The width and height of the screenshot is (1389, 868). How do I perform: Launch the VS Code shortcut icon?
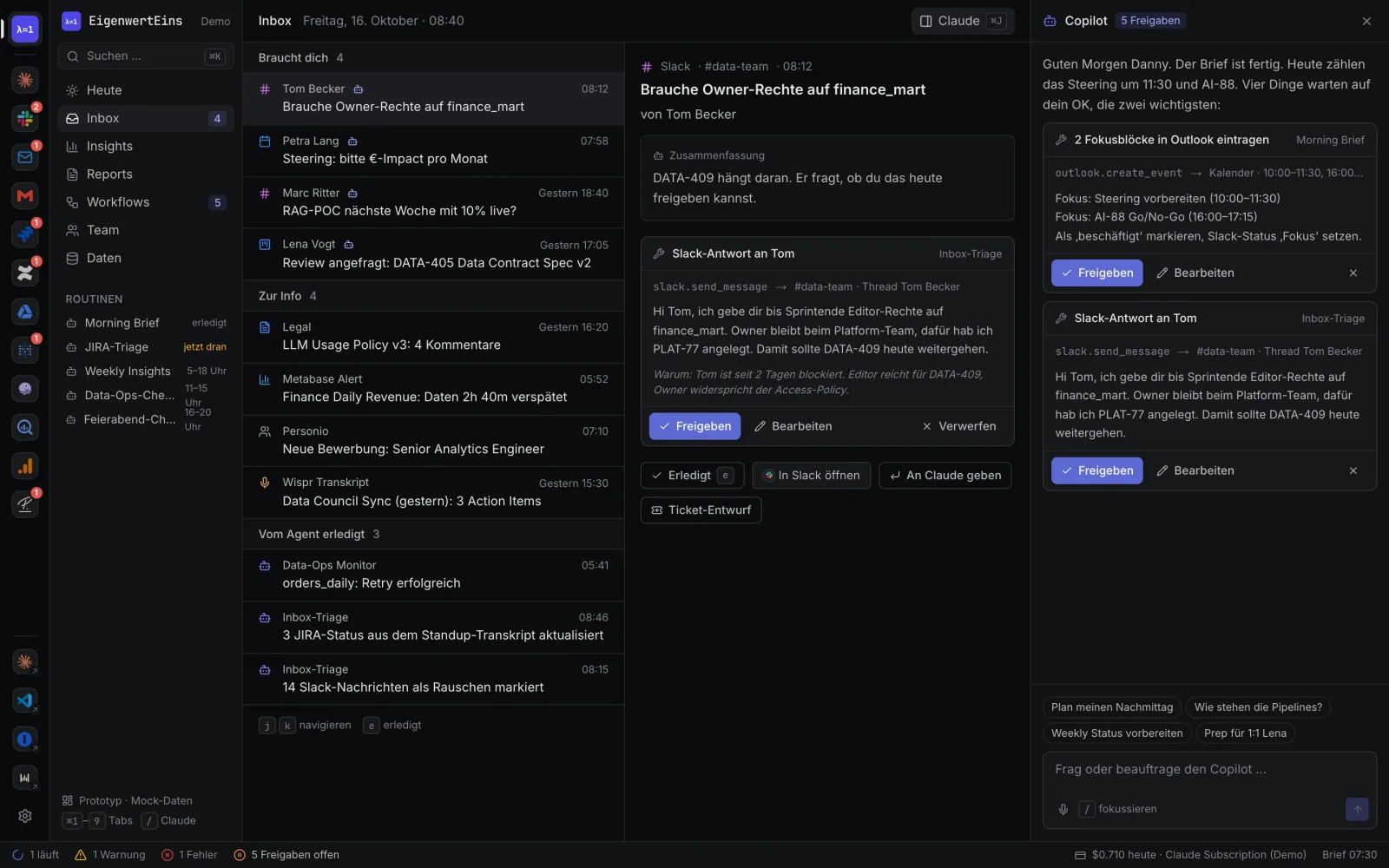click(25, 700)
